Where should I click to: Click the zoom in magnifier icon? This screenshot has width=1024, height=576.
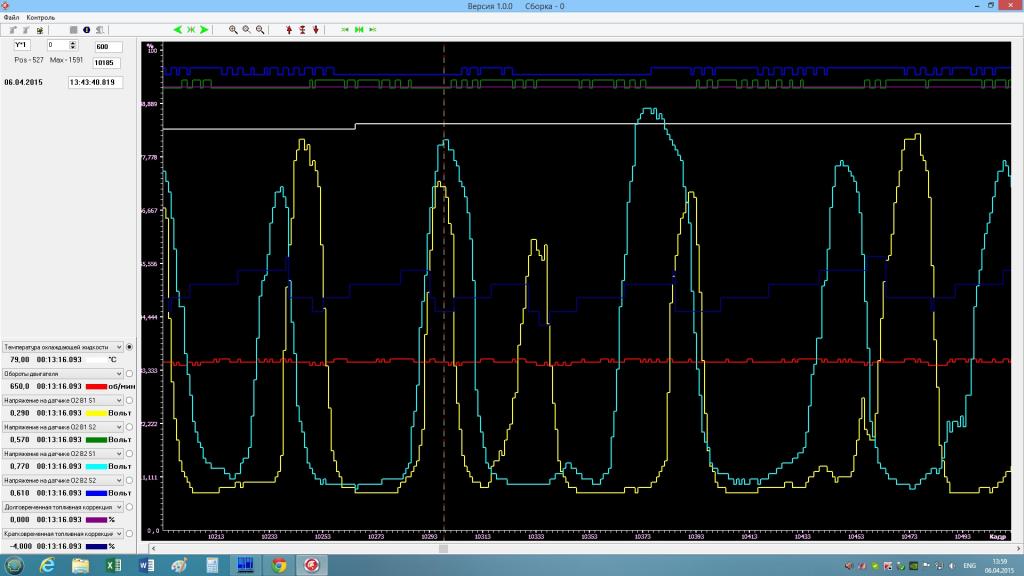(x=233, y=30)
